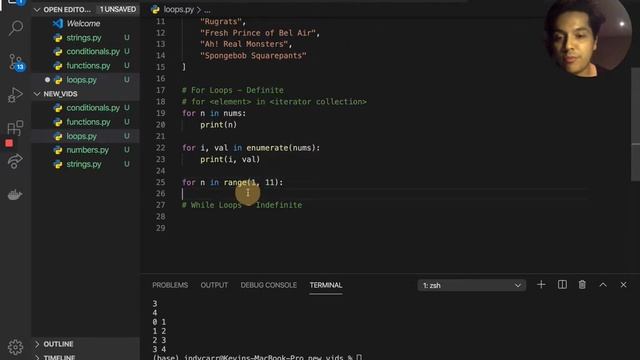This screenshot has height=360, width=640.
Task: Open the Manage settings gear
Action: point(16,347)
